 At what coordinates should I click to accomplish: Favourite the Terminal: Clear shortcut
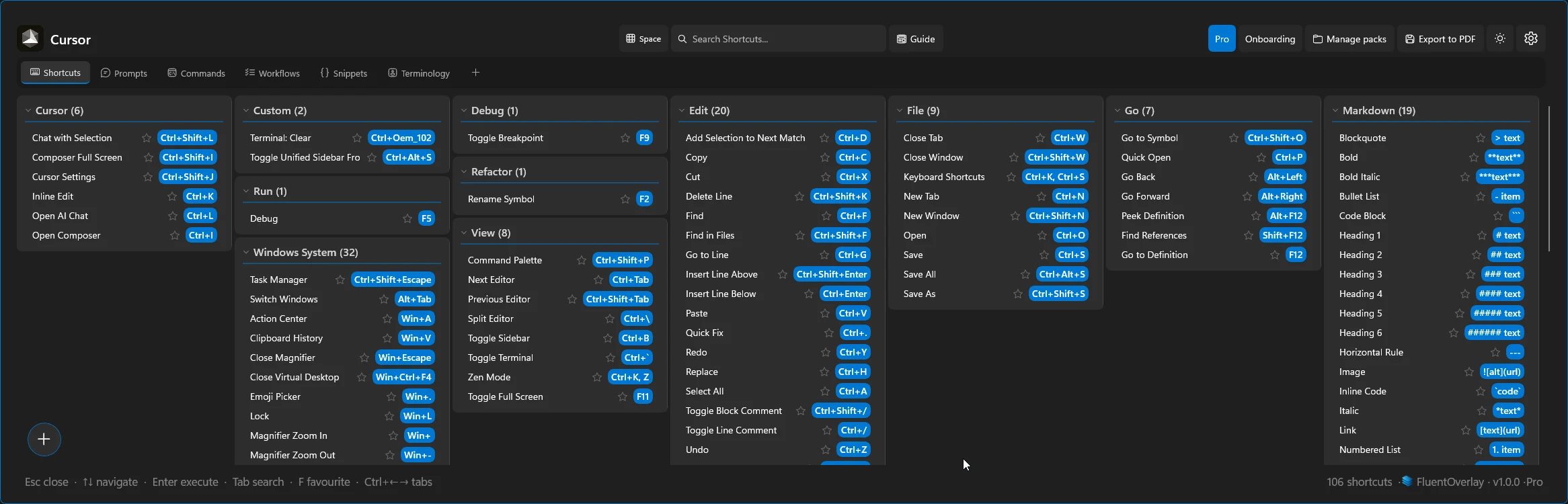click(357, 138)
